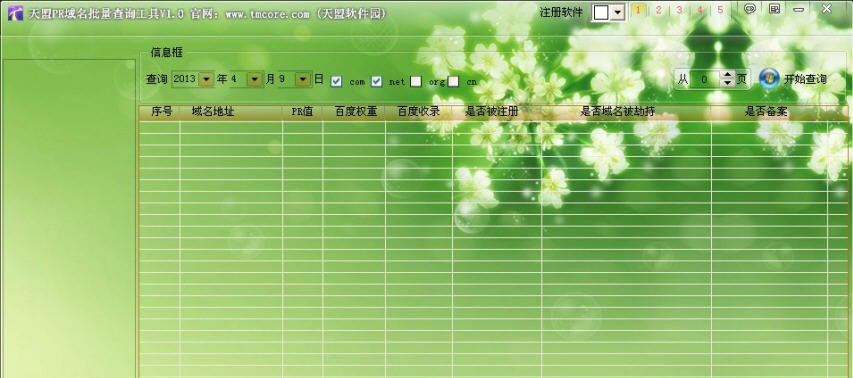This screenshot has width=853, height=378.
Task: Click the app logo icon in title bar
Action: [x=15, y=13]
